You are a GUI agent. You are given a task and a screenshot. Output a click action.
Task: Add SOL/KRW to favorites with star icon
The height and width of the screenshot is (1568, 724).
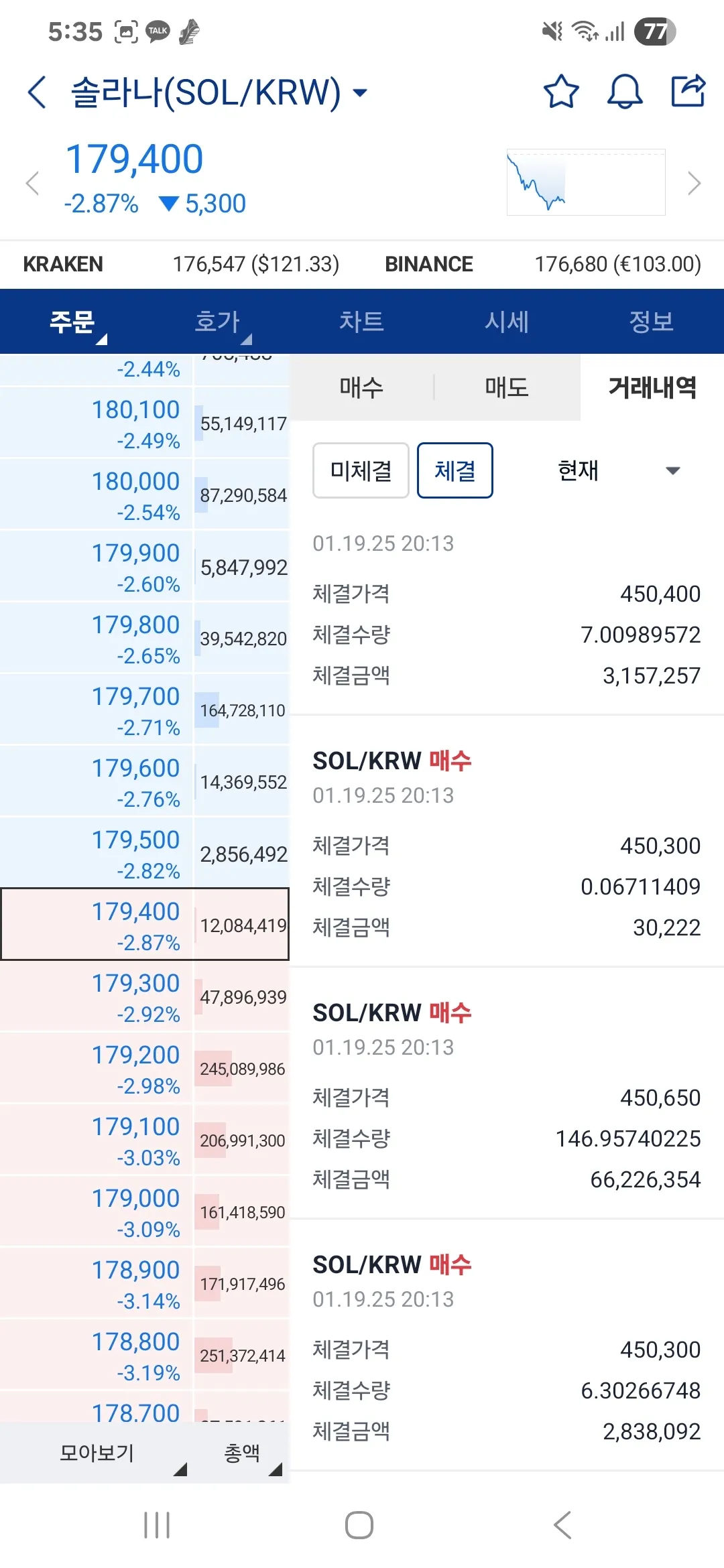560,92
